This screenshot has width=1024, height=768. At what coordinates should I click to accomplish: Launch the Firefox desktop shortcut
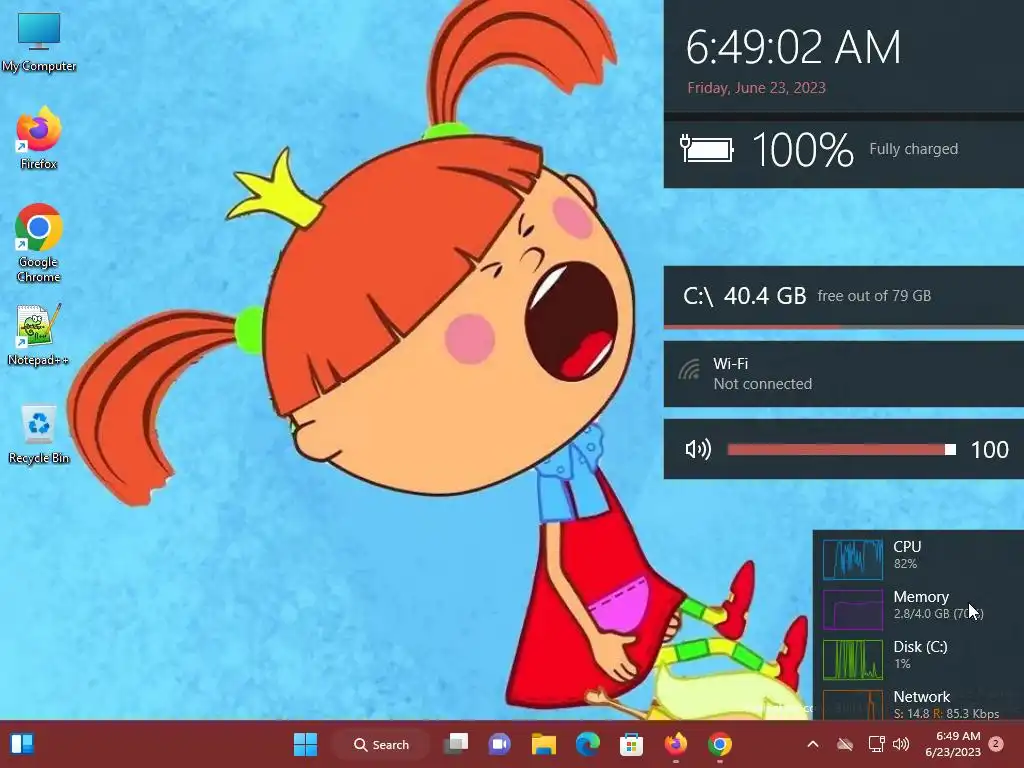tap(39, 139)
